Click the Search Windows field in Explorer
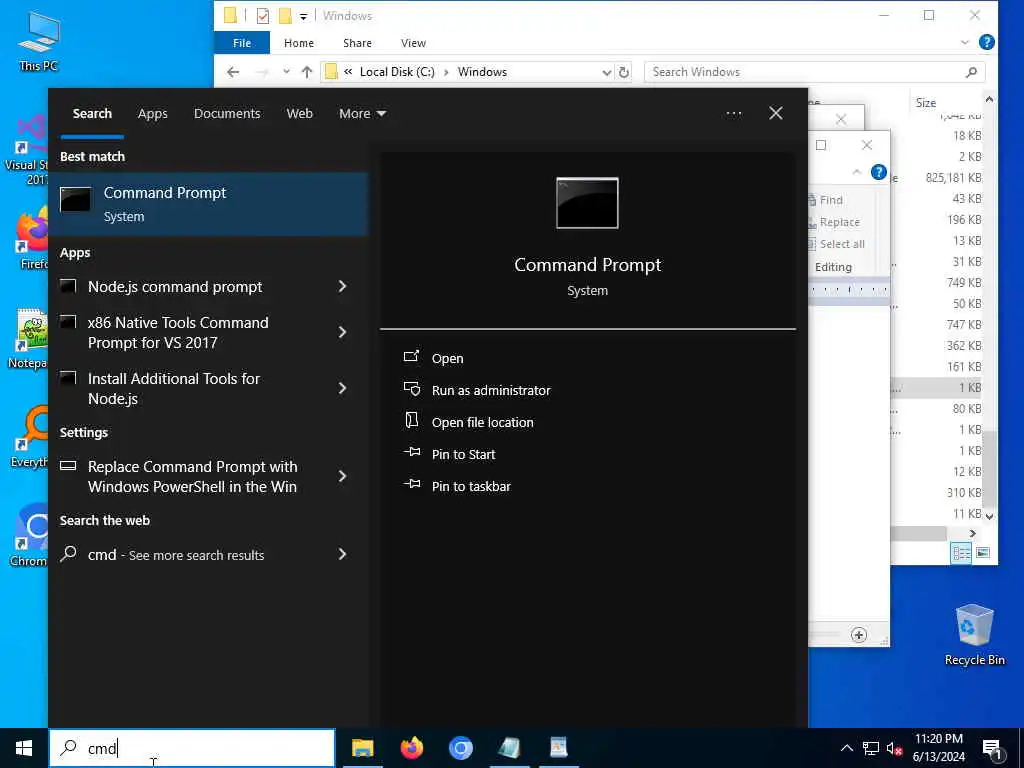Screen dimensions: 1024x768 pos(814,72)
